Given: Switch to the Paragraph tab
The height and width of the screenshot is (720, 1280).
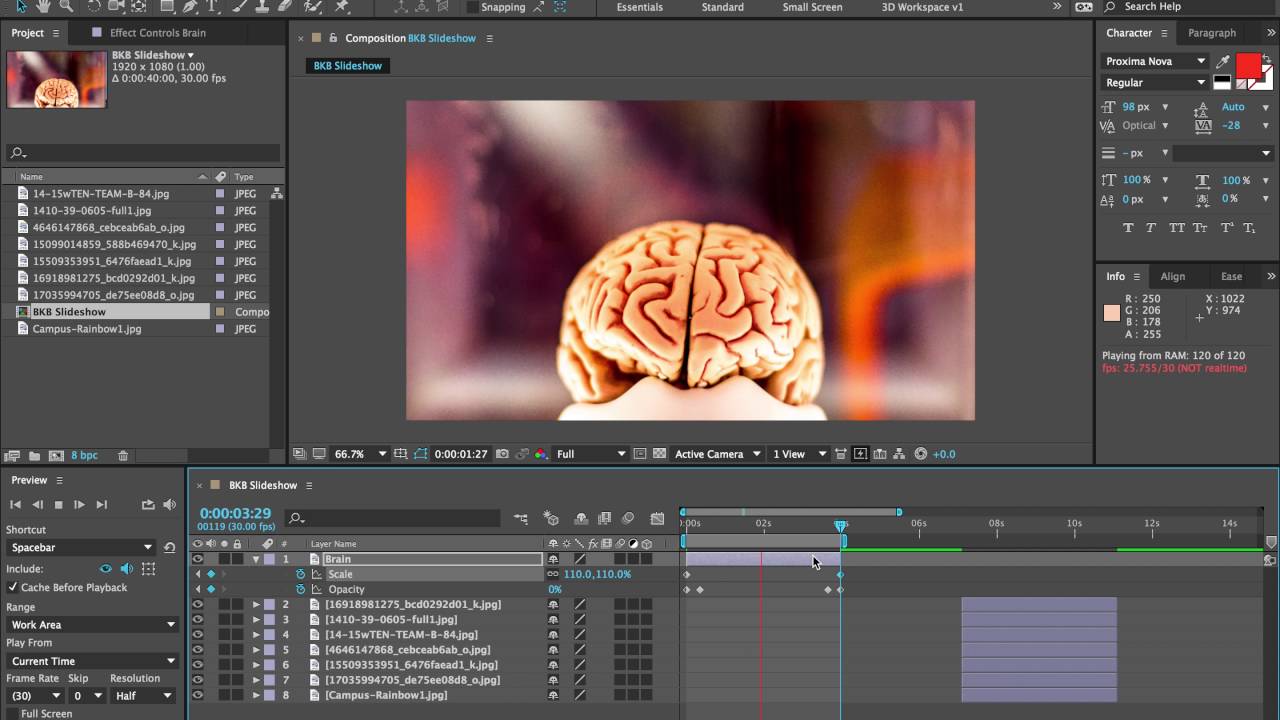Looking at the screenshot, I should pos(1212,33).
